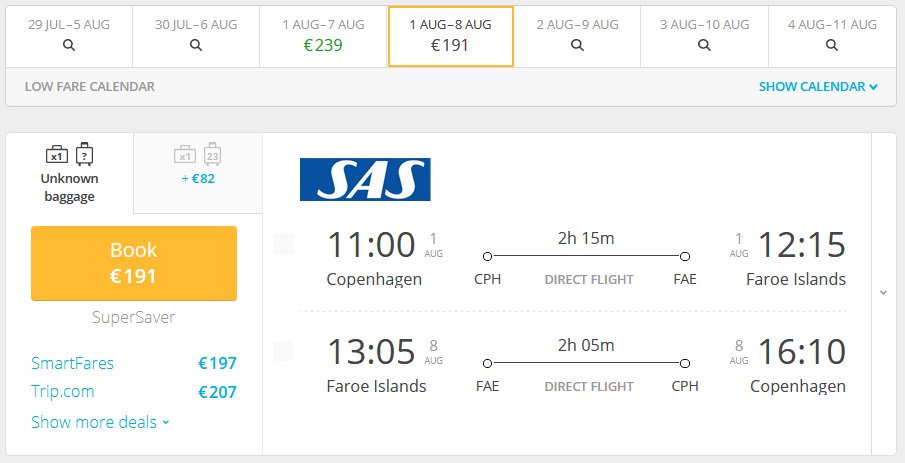Search prices for 2 Aug–9 Aug dates

coord(577,45)
